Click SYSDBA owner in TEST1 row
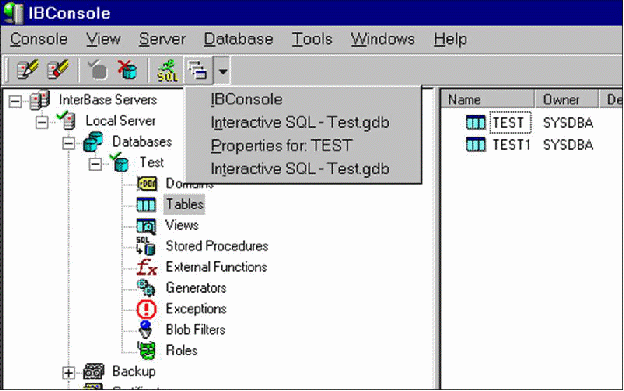The width and height of the screenshot is (624, 391). click(568, 145)
